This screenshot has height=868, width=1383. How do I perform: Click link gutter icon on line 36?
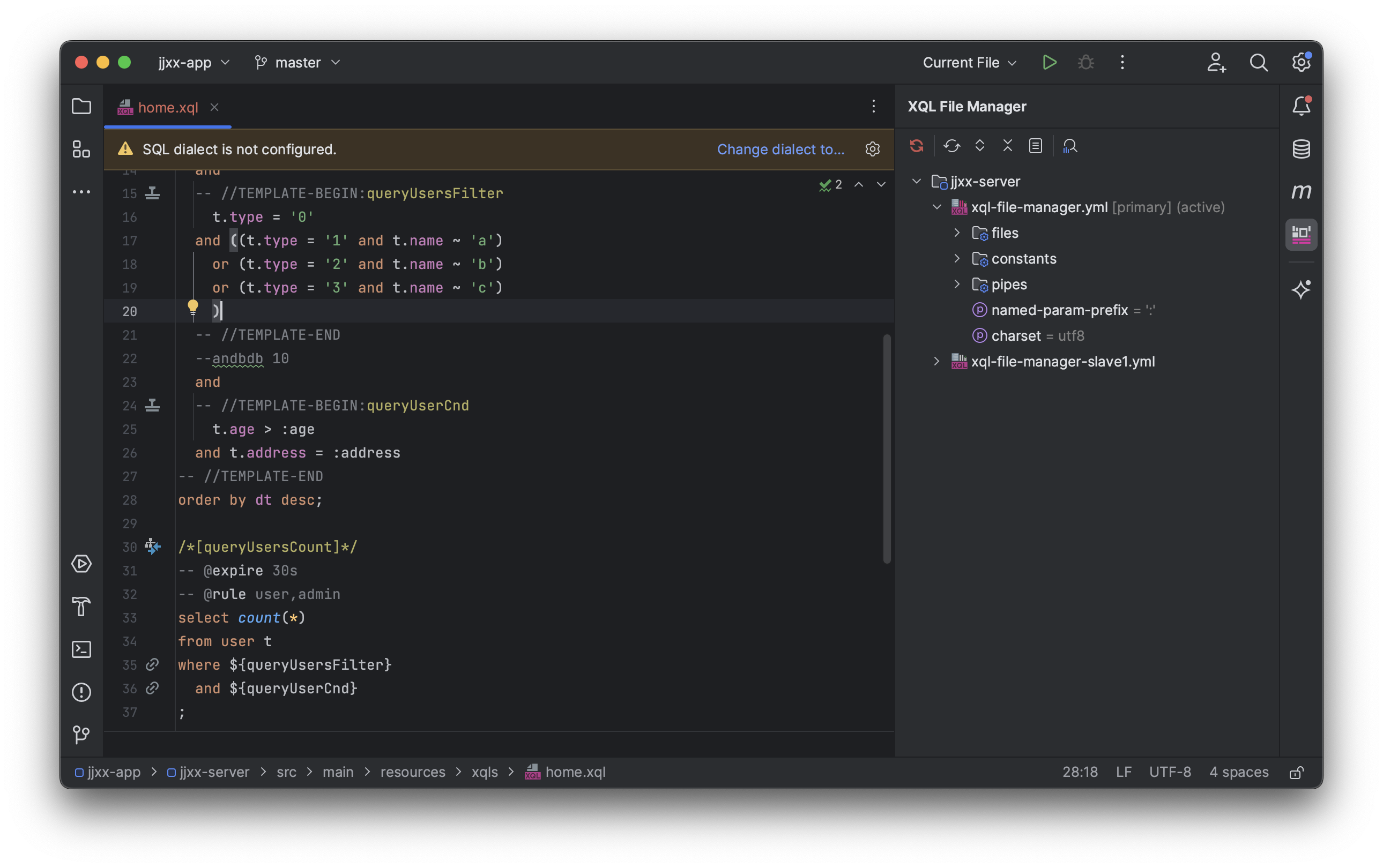(x=152, y=689)
